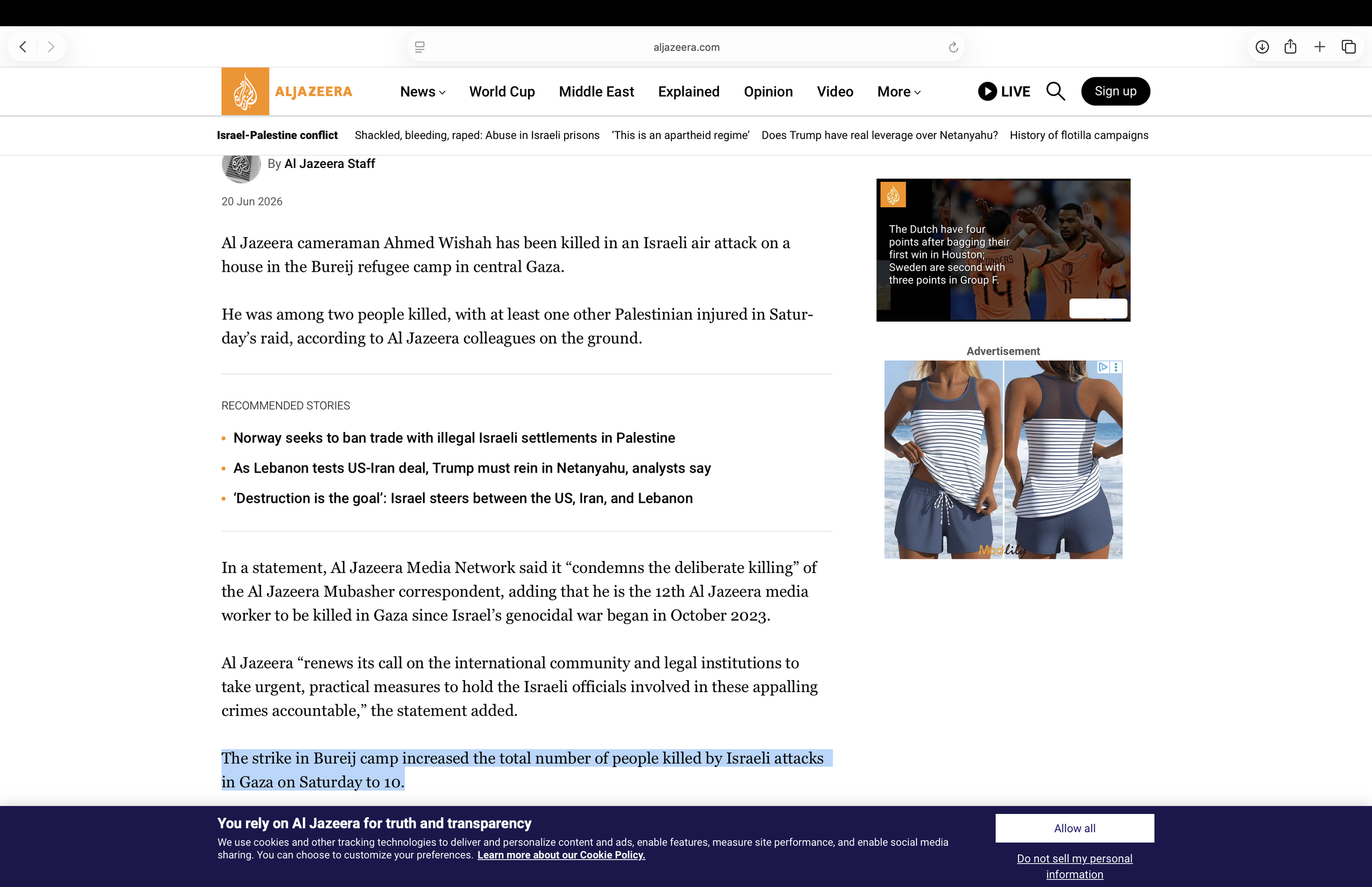Open 'Does Trump have real leverage' story
1372x887 pixels.
880,136
